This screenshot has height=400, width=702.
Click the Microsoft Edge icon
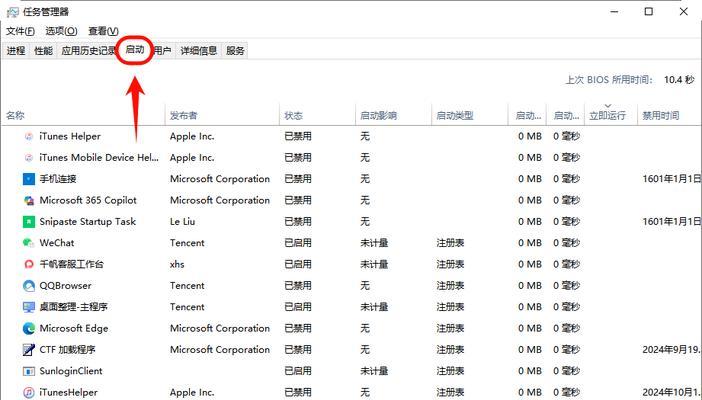coord(29,328)
